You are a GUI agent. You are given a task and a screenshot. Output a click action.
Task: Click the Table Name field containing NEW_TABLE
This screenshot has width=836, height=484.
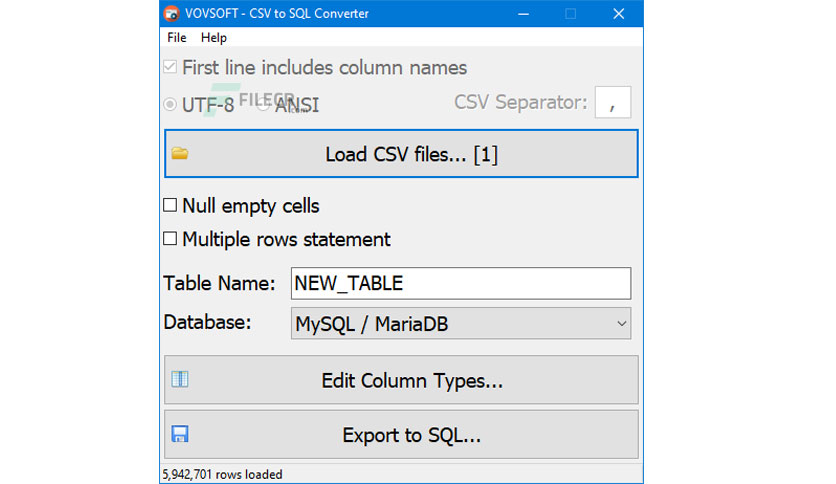pos(461,283)
